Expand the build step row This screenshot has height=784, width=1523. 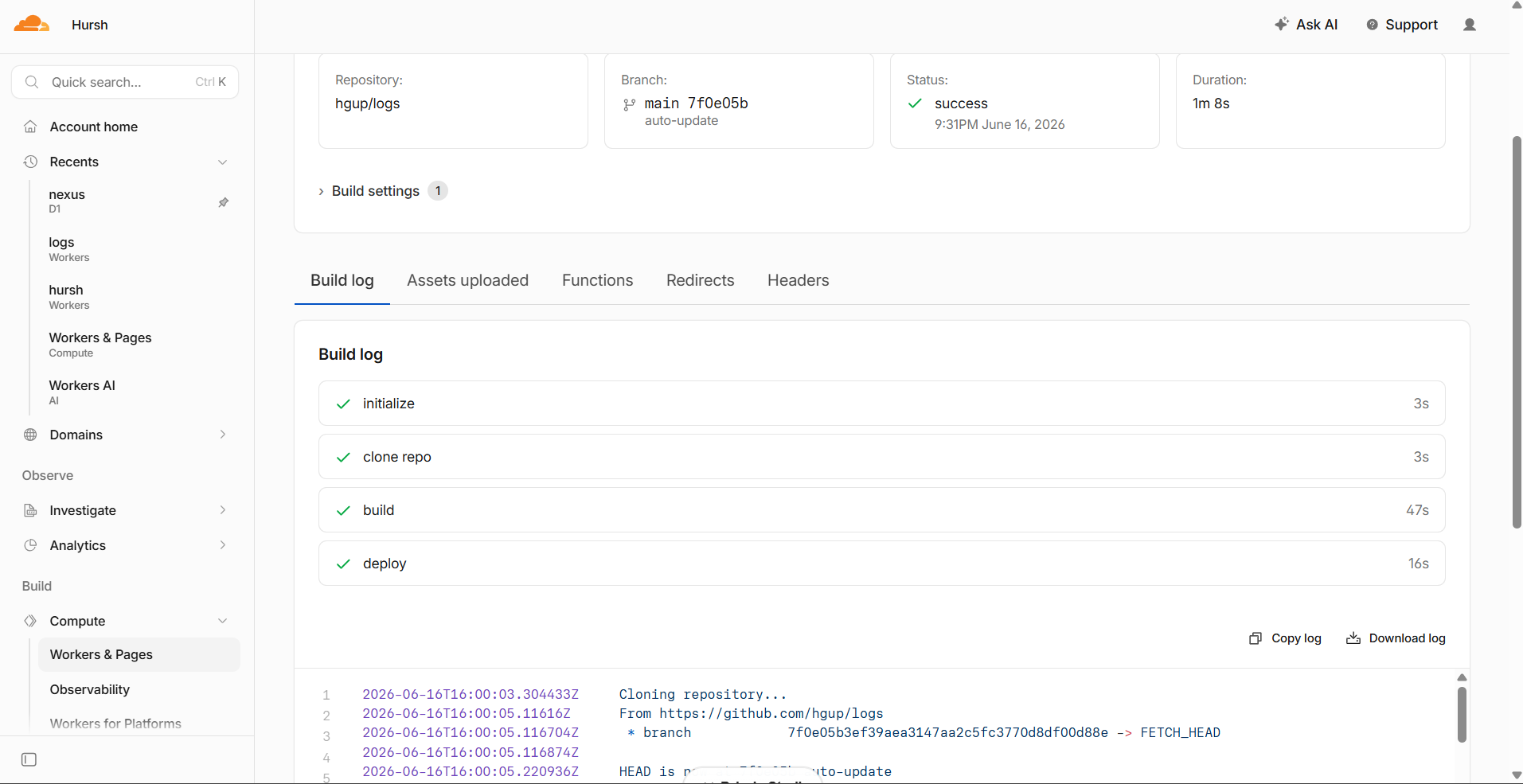coord(881,510)
